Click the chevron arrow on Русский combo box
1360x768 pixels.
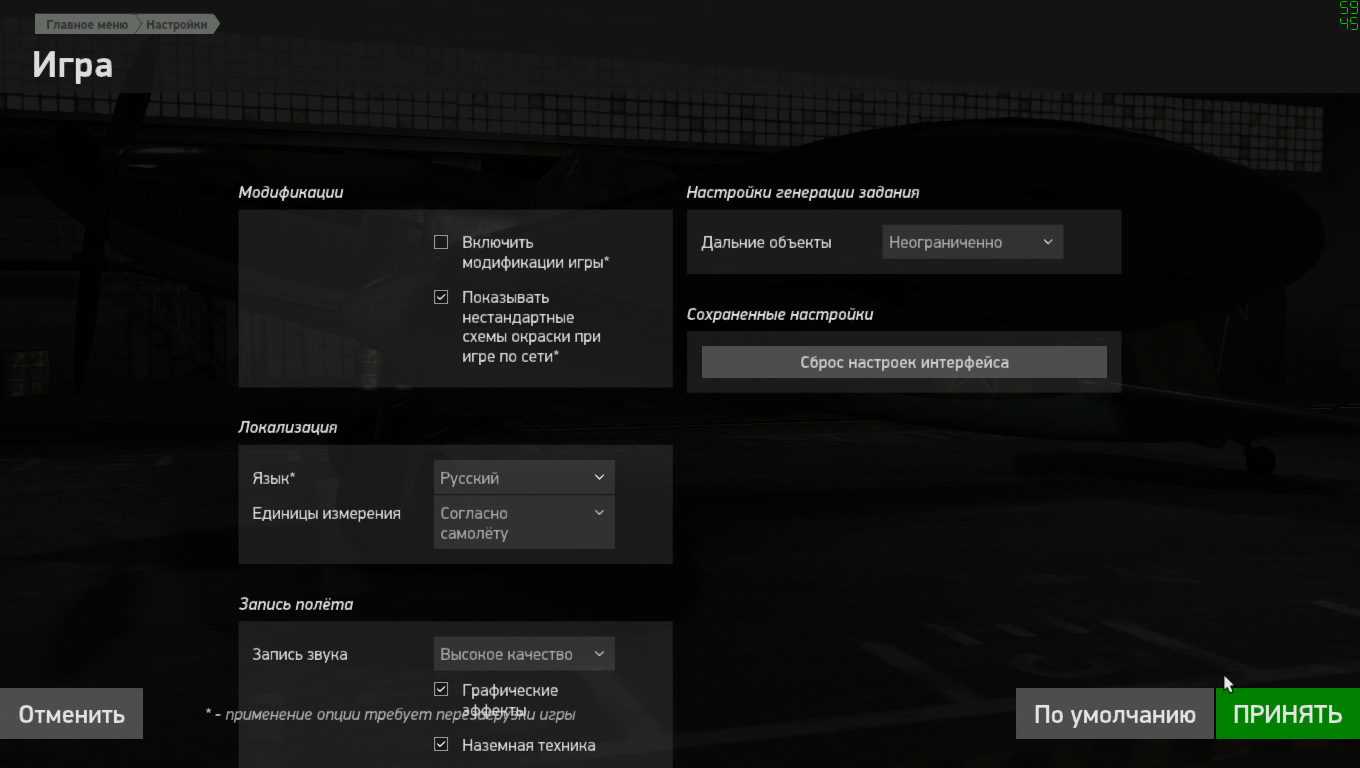tap(599, 477)
